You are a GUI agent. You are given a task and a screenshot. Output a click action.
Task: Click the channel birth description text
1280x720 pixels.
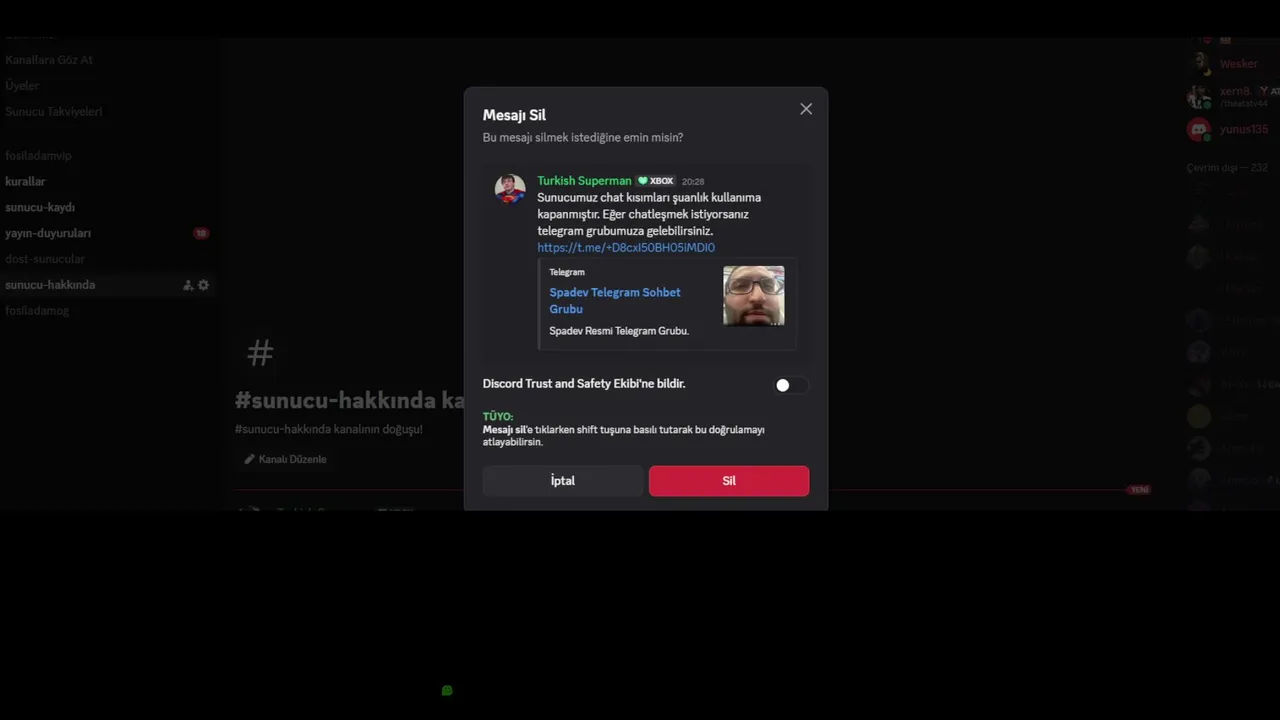pos(329,429)
